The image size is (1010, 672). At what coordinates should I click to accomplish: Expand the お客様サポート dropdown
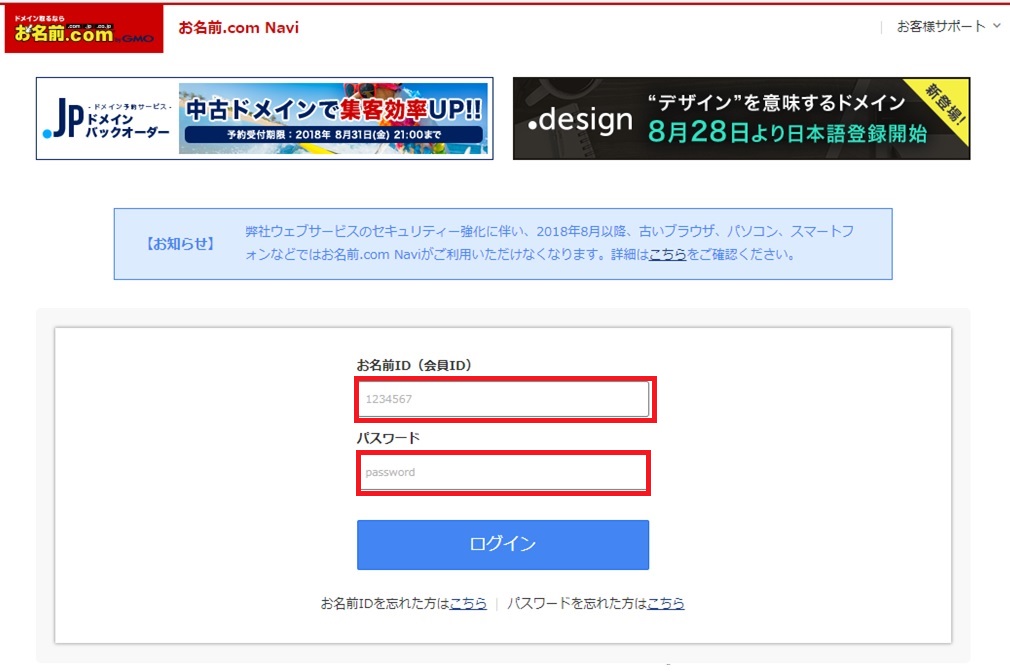(948, 26)
